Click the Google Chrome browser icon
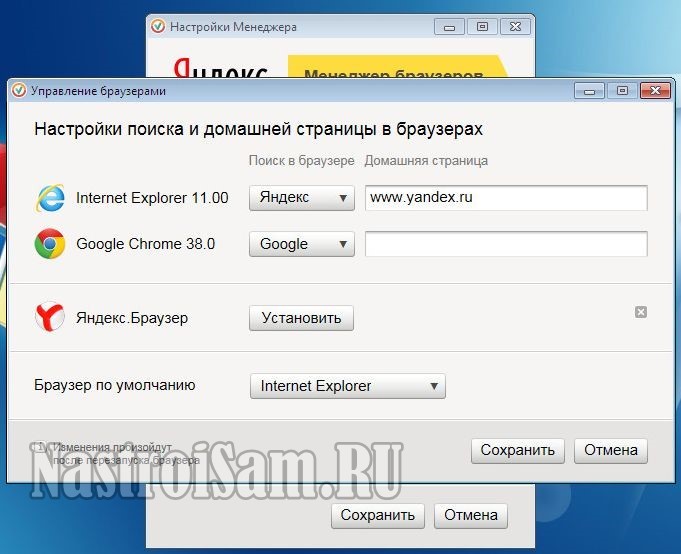The image size is (681, 554). pos(50,244)
